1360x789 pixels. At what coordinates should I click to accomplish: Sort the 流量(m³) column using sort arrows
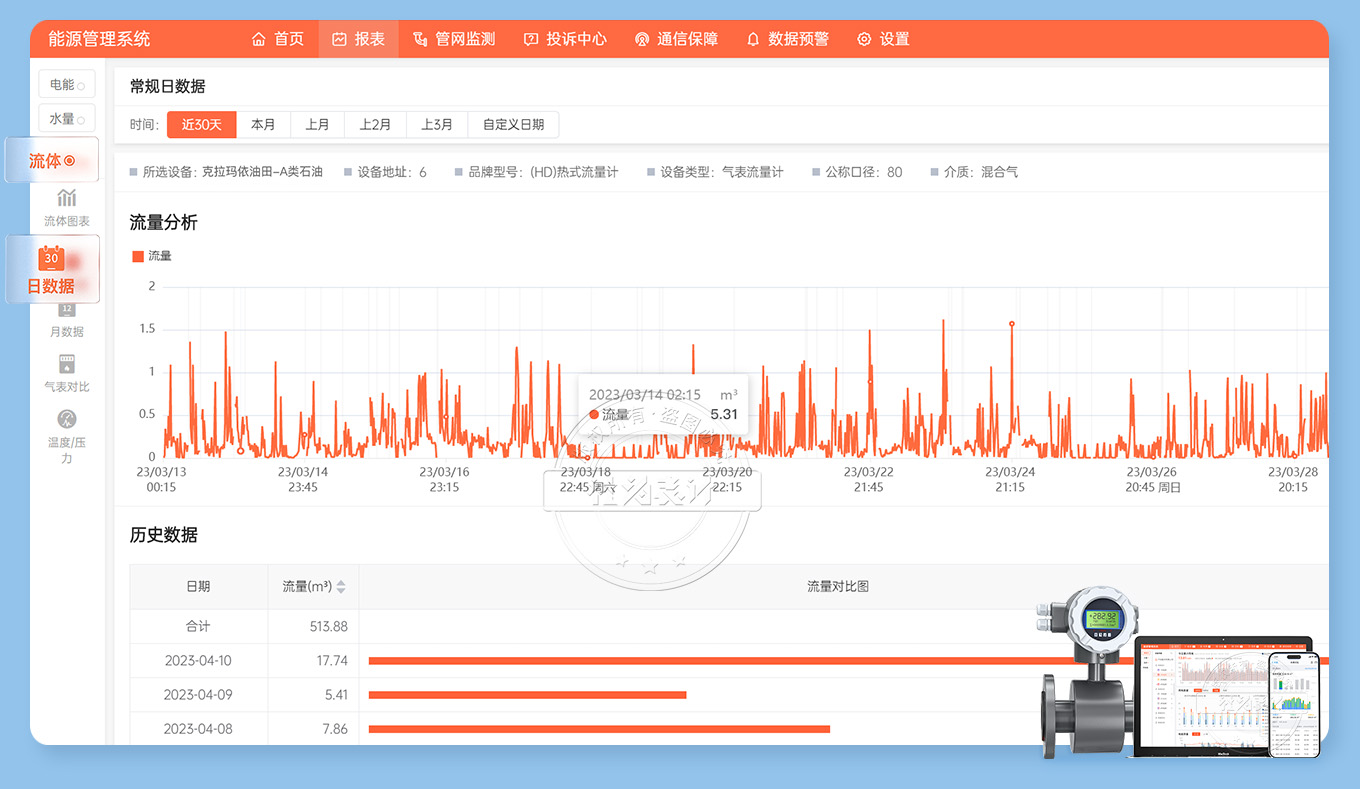341,587
